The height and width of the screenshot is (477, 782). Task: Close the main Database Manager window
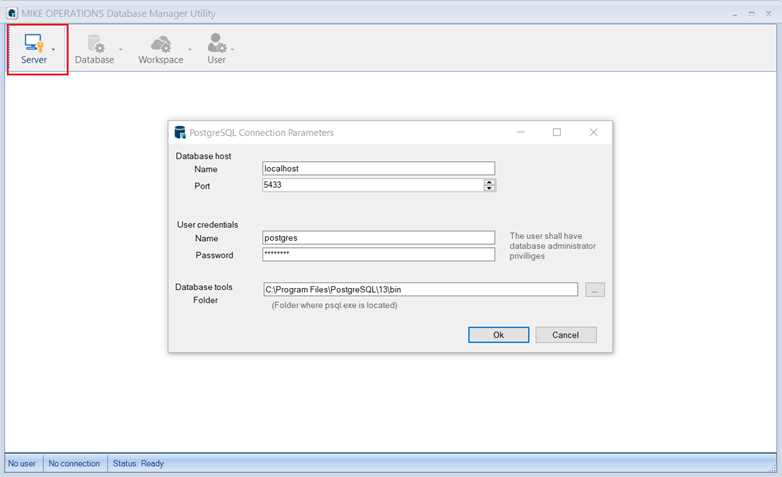pyautogui.click(x=769, y=14)
